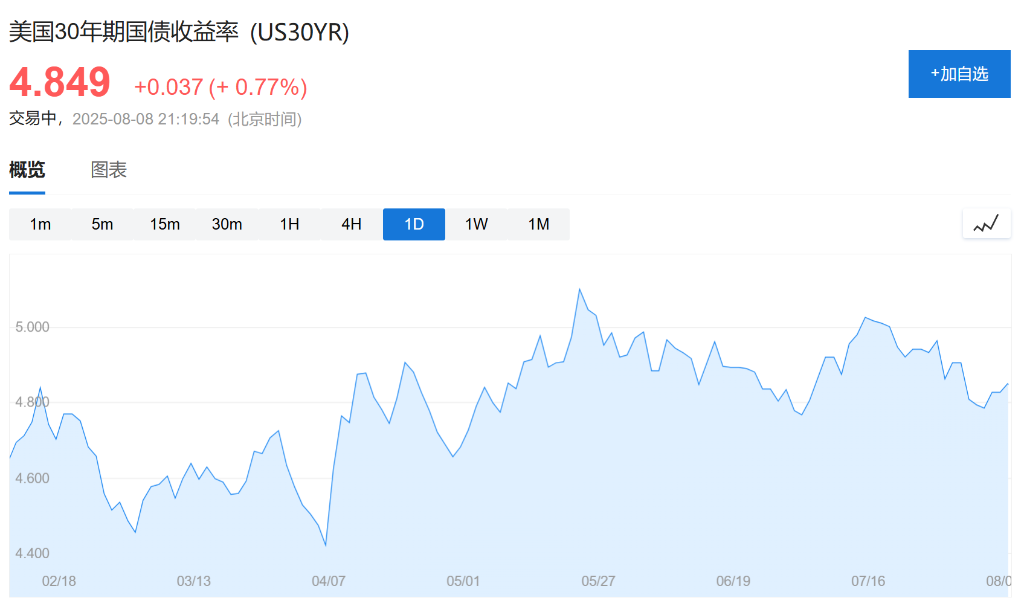Image resolution: width=1024 pixels, height=611 pixels.
Task: Click the +加自选 button
Action: tap(959, 74)
